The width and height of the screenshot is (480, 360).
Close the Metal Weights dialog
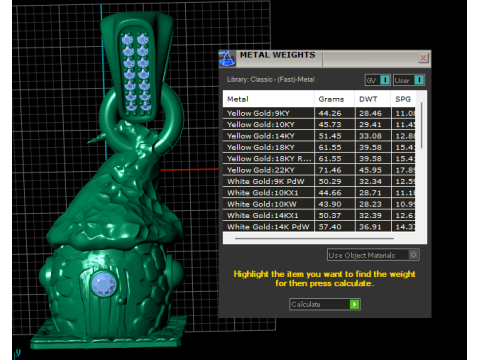coord(423,58)
